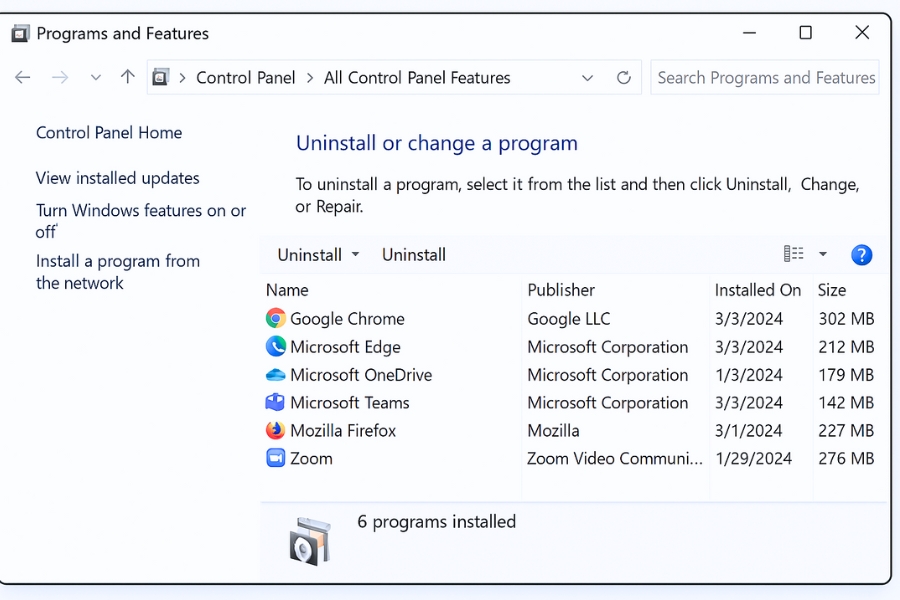
Task: Open the recent locations dropdown chevron
Action: pyautogui.click(x=95, y=78)
